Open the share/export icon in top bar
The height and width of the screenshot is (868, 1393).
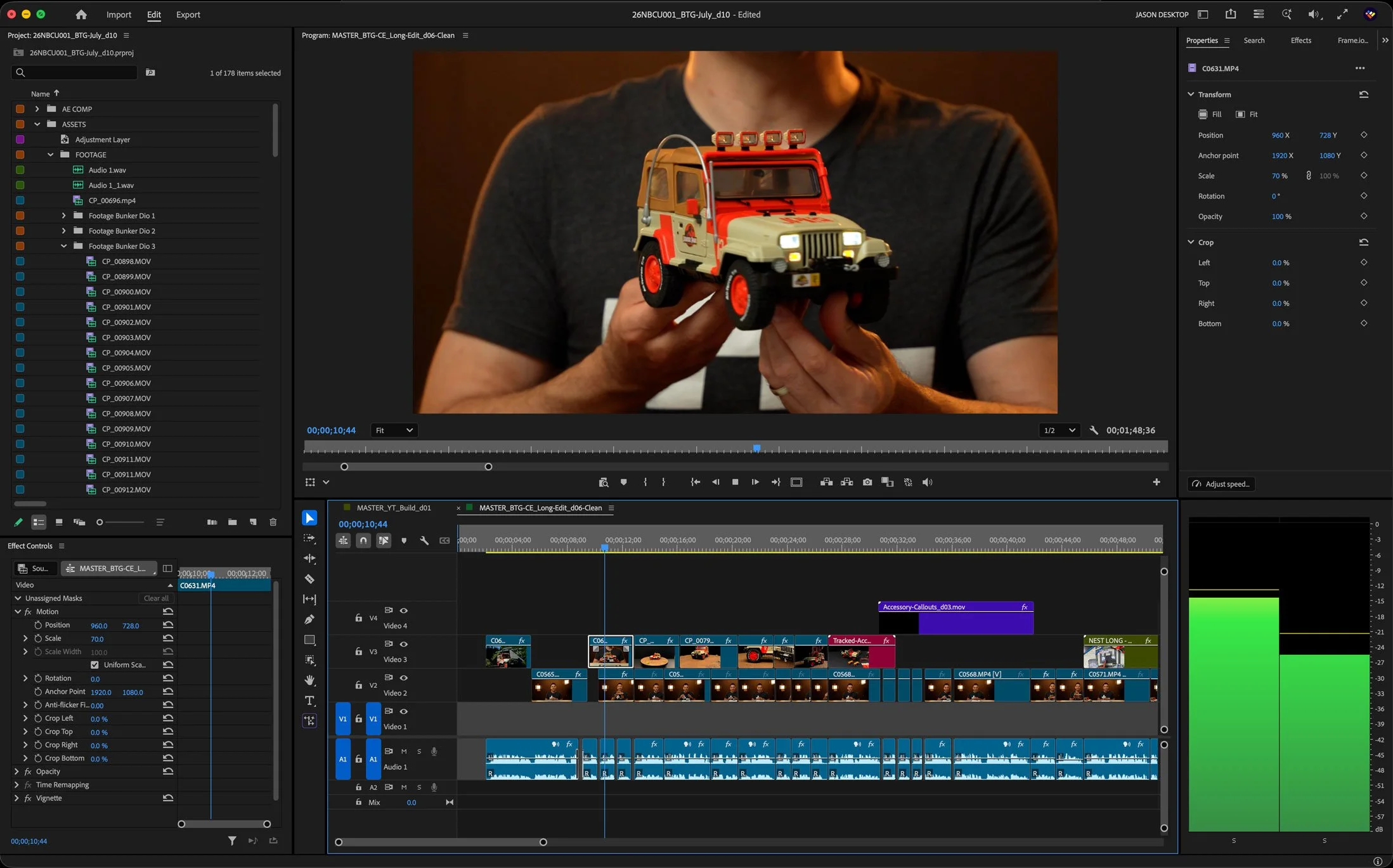pos(1231,14)
